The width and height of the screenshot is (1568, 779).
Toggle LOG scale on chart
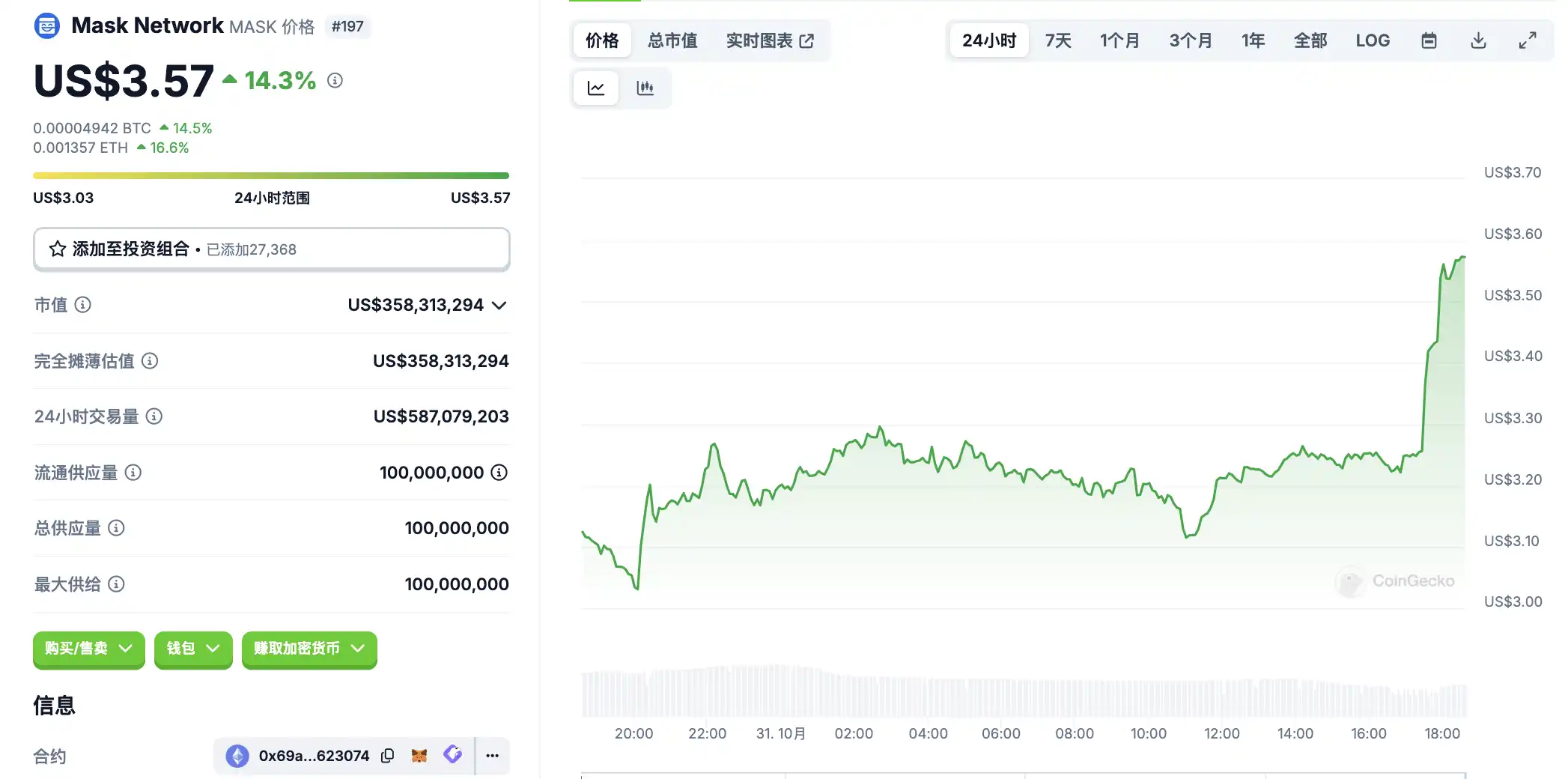coord(1373,40)
